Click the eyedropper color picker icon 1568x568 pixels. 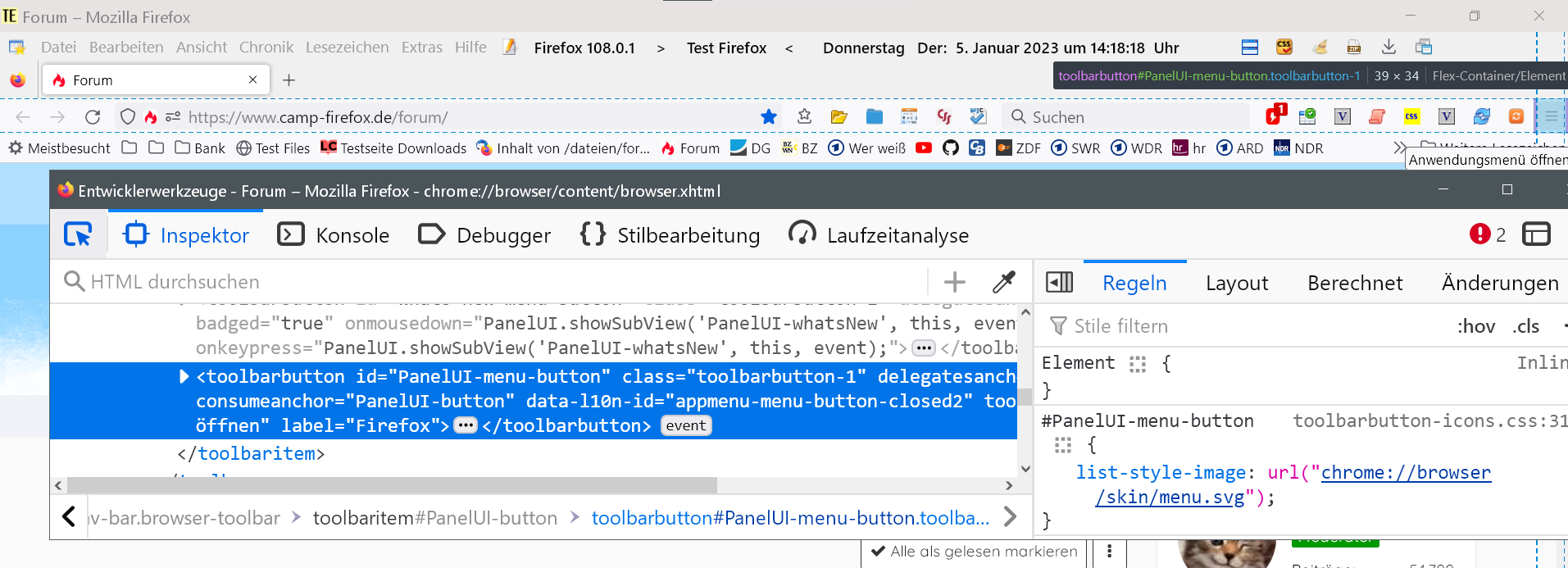[x=1003, y=282]
